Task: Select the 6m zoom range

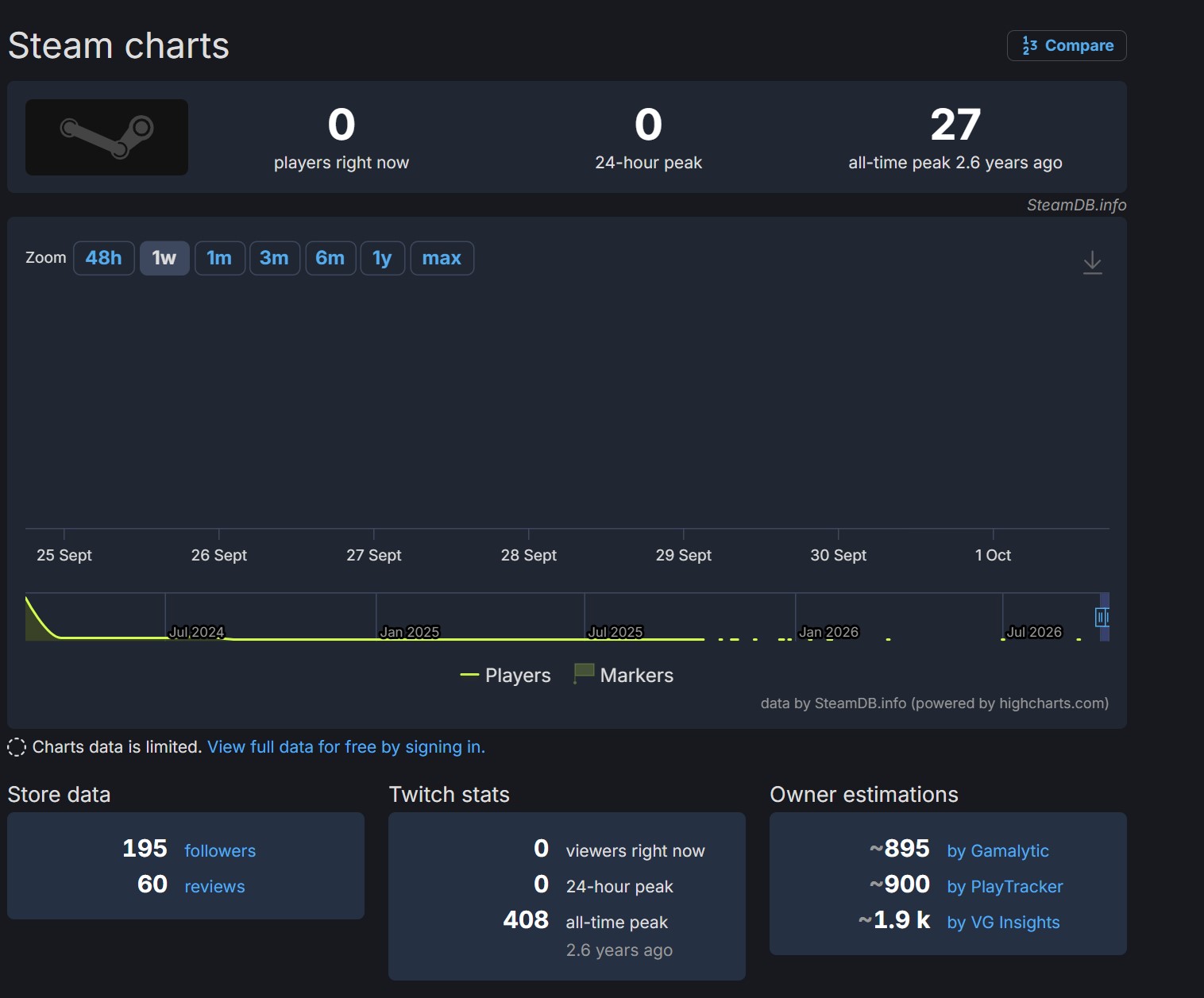Action: [x=330, y=258]
